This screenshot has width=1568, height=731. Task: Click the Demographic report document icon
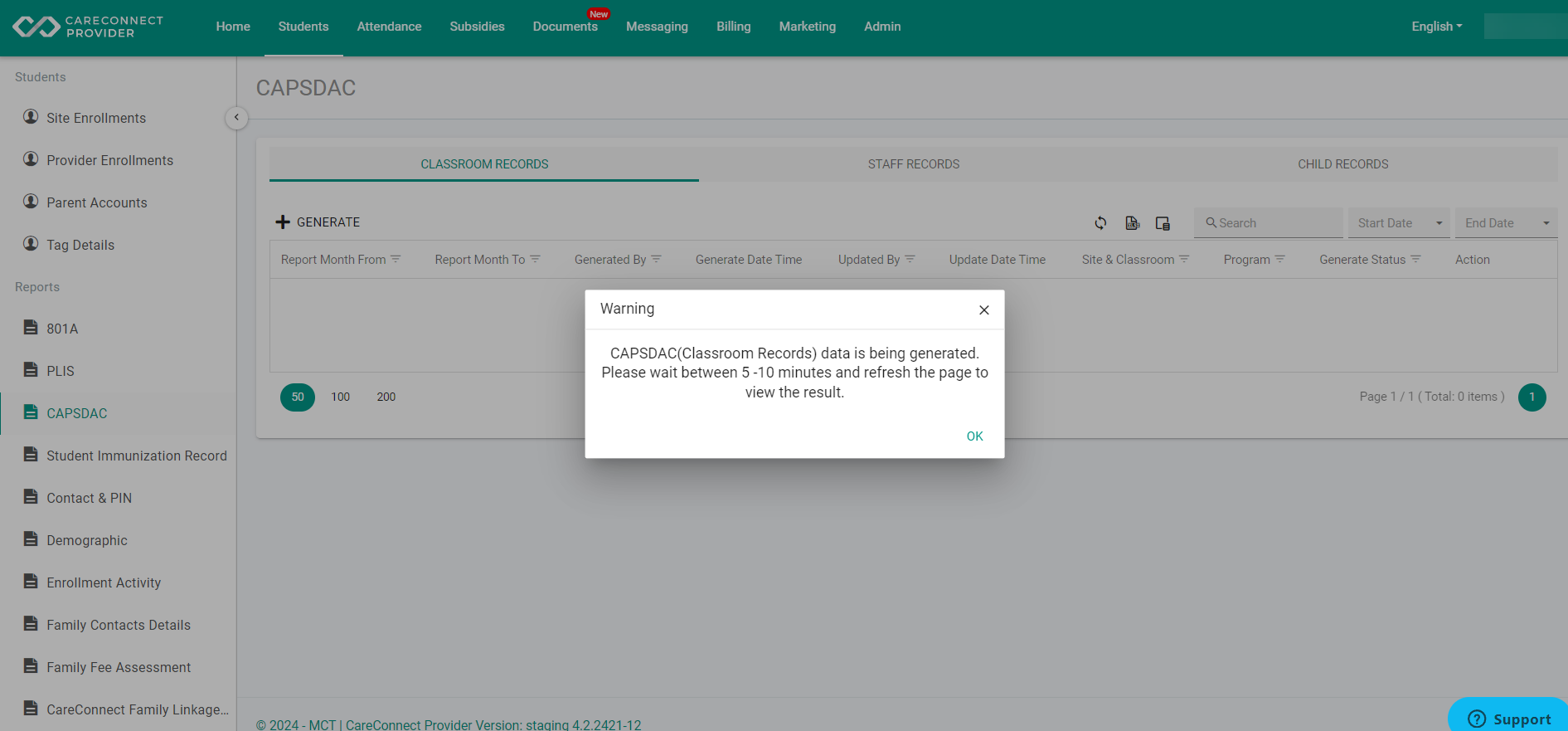click(31, 539)
